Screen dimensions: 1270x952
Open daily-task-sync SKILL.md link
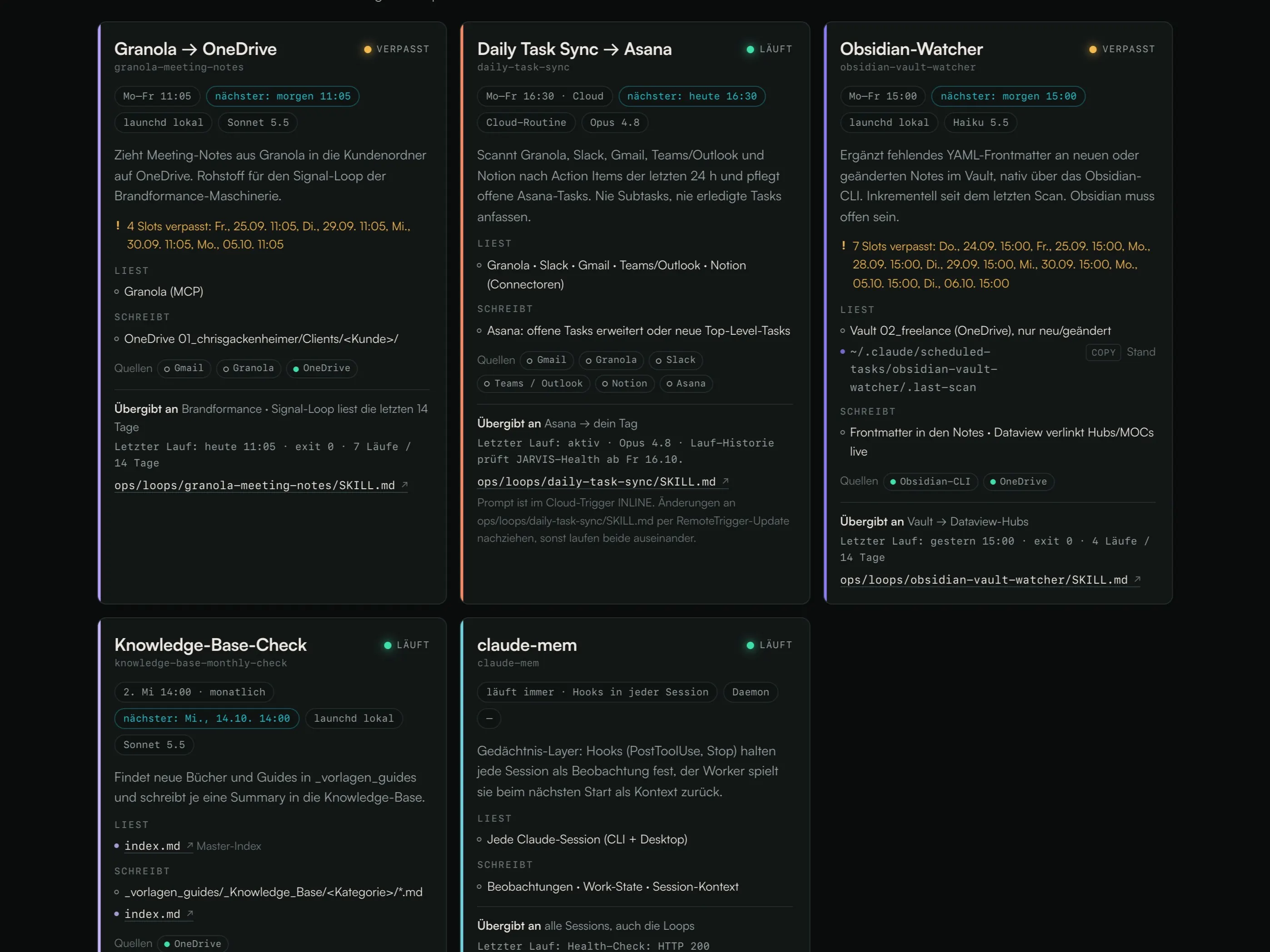coord(602,482)
